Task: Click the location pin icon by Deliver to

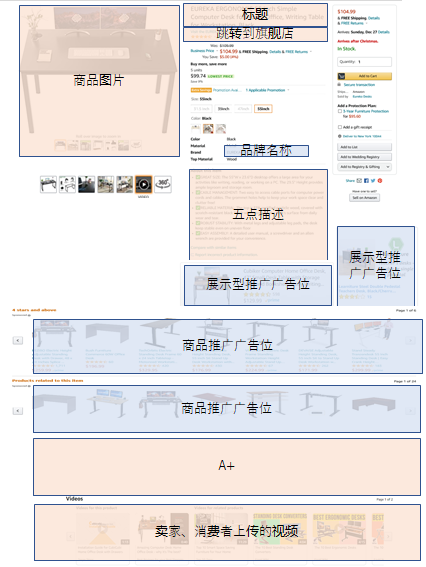Action: point(340,136)
